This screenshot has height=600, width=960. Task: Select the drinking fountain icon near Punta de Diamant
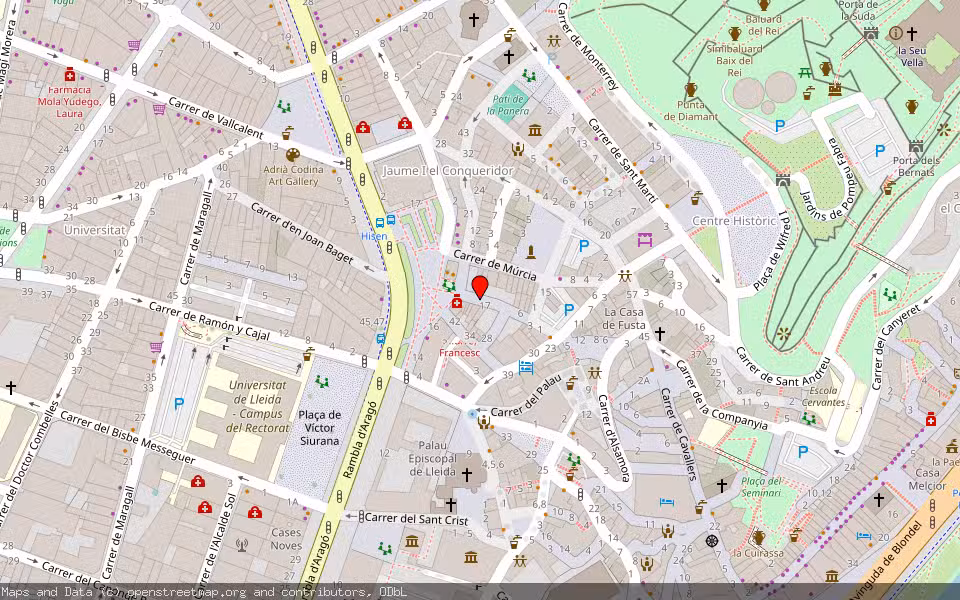click(x=810, y=91)
